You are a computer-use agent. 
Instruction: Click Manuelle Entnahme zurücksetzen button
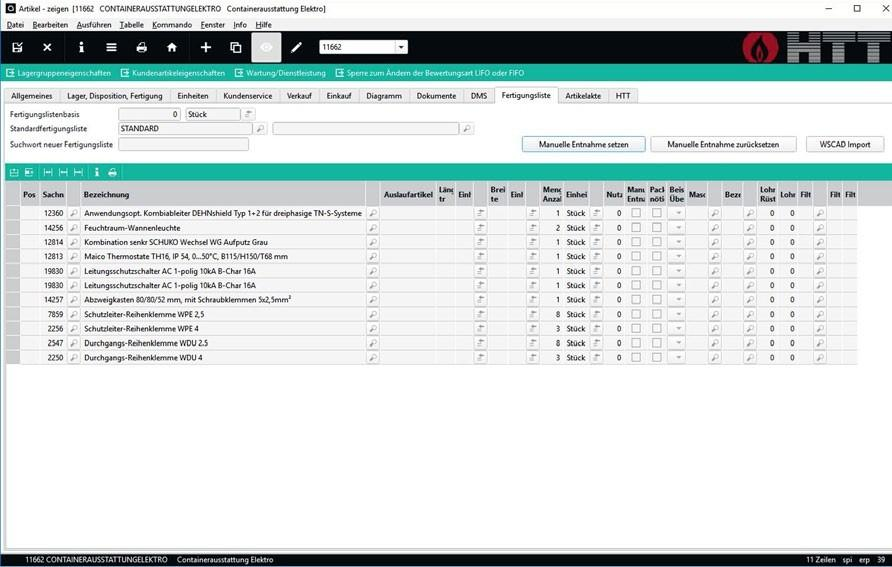(723, 144)
